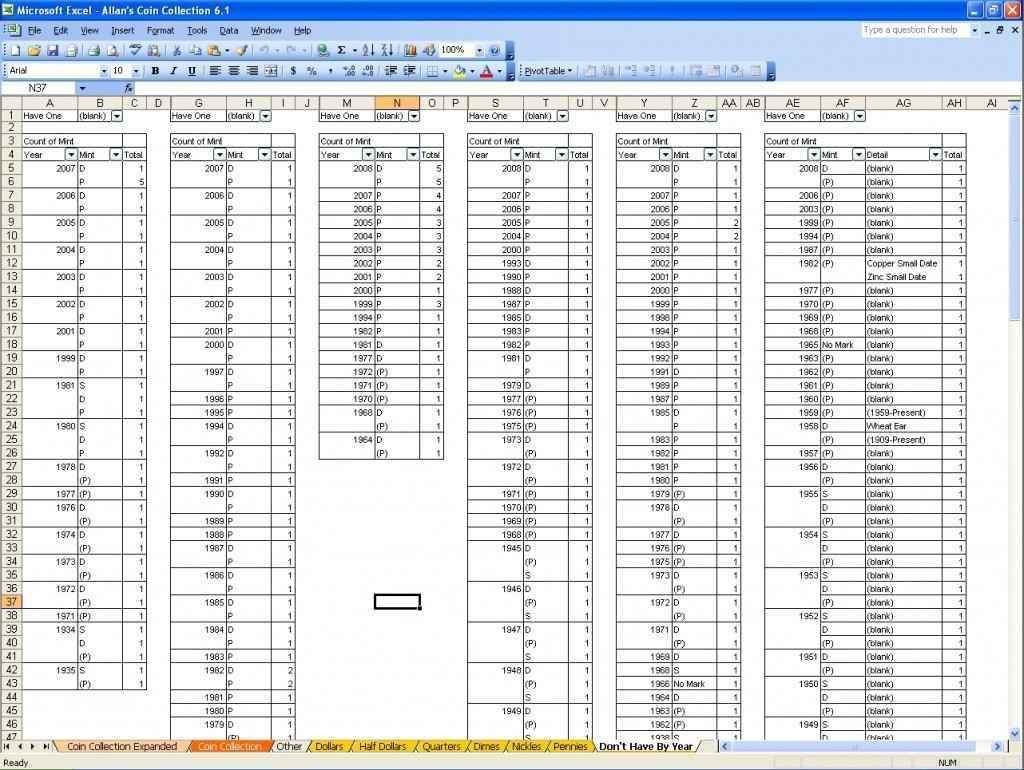Switch to the Quarters sheet tab
Viewport: 1024px width, 770px height.
click(x=441, y=746)
